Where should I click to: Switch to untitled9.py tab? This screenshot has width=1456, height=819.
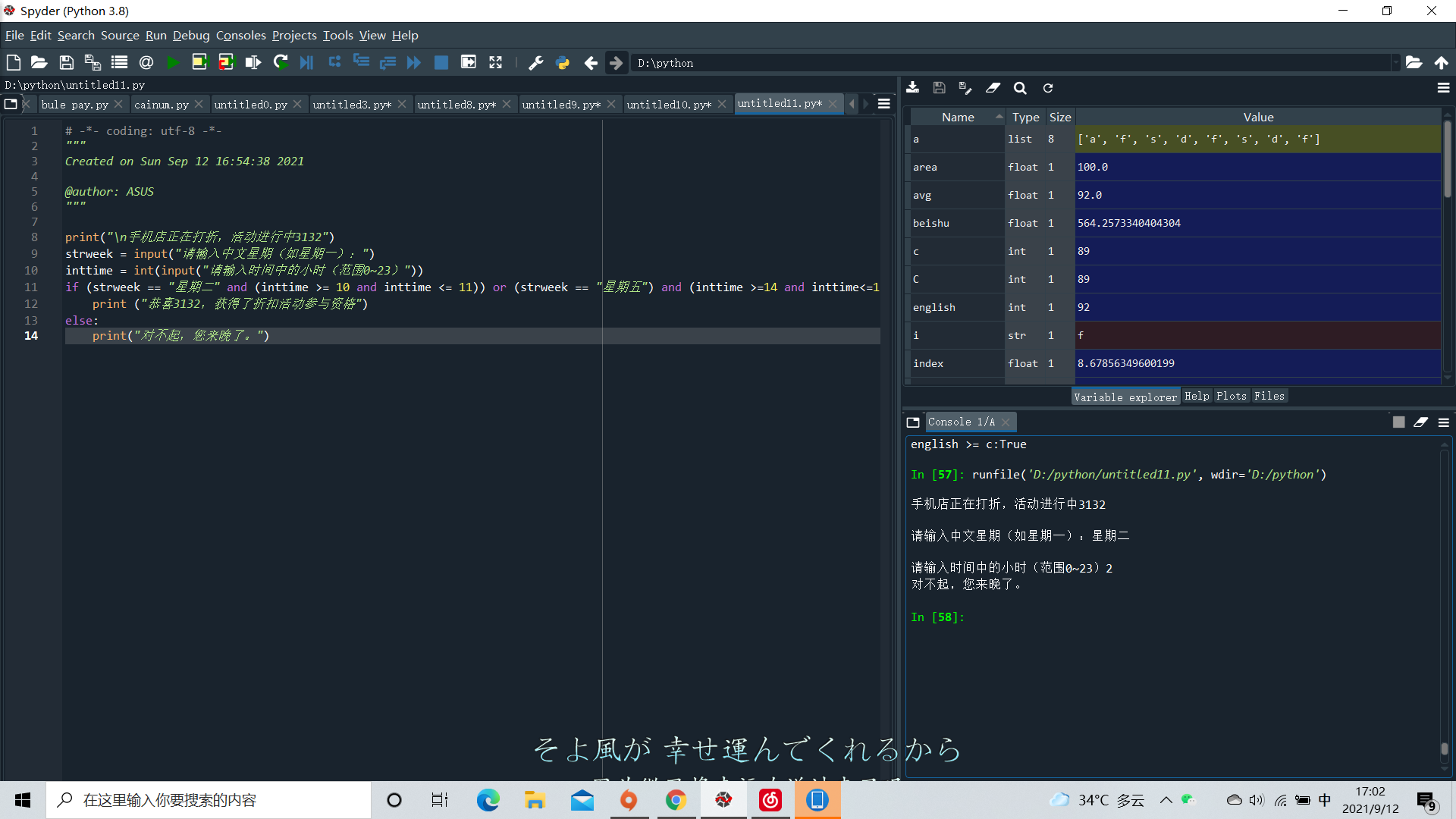560,105
